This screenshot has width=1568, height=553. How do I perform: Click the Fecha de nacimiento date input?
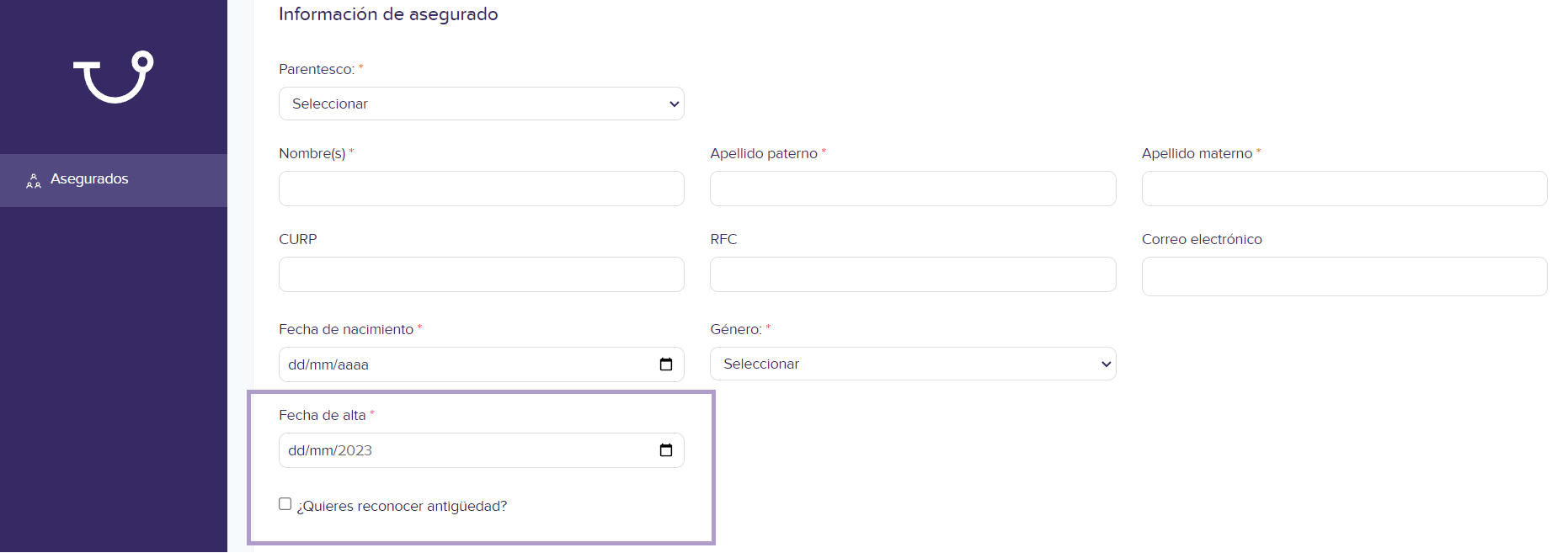(482, 364)
